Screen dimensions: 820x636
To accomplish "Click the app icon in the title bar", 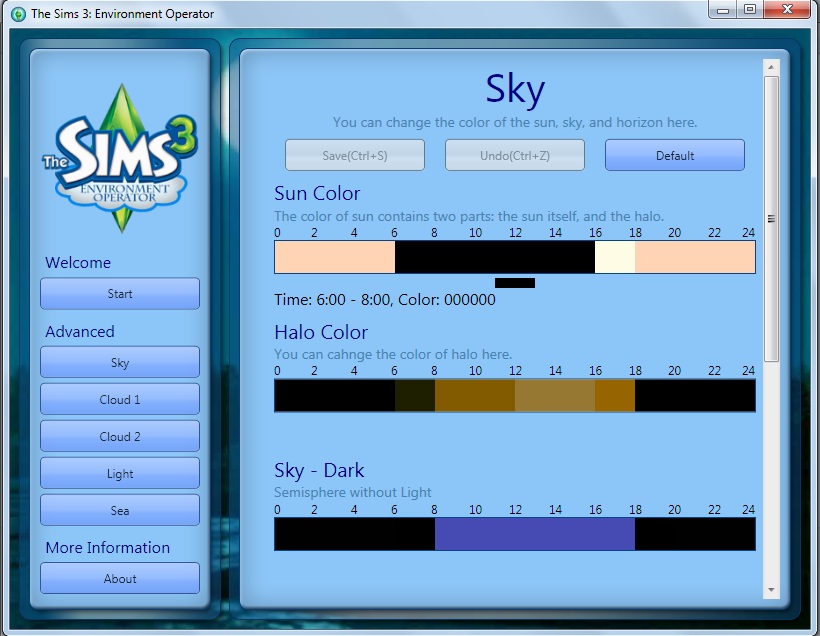I will (x=18, y=14).
